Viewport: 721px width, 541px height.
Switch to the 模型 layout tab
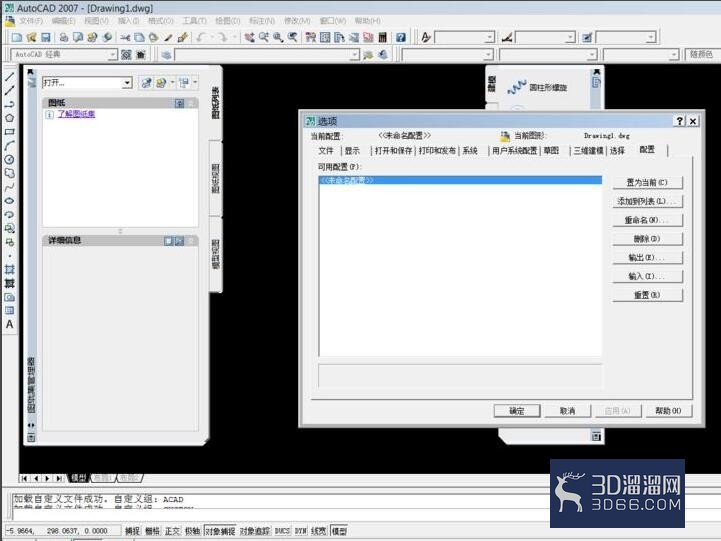pyautogui.click(x=78, y=478)
